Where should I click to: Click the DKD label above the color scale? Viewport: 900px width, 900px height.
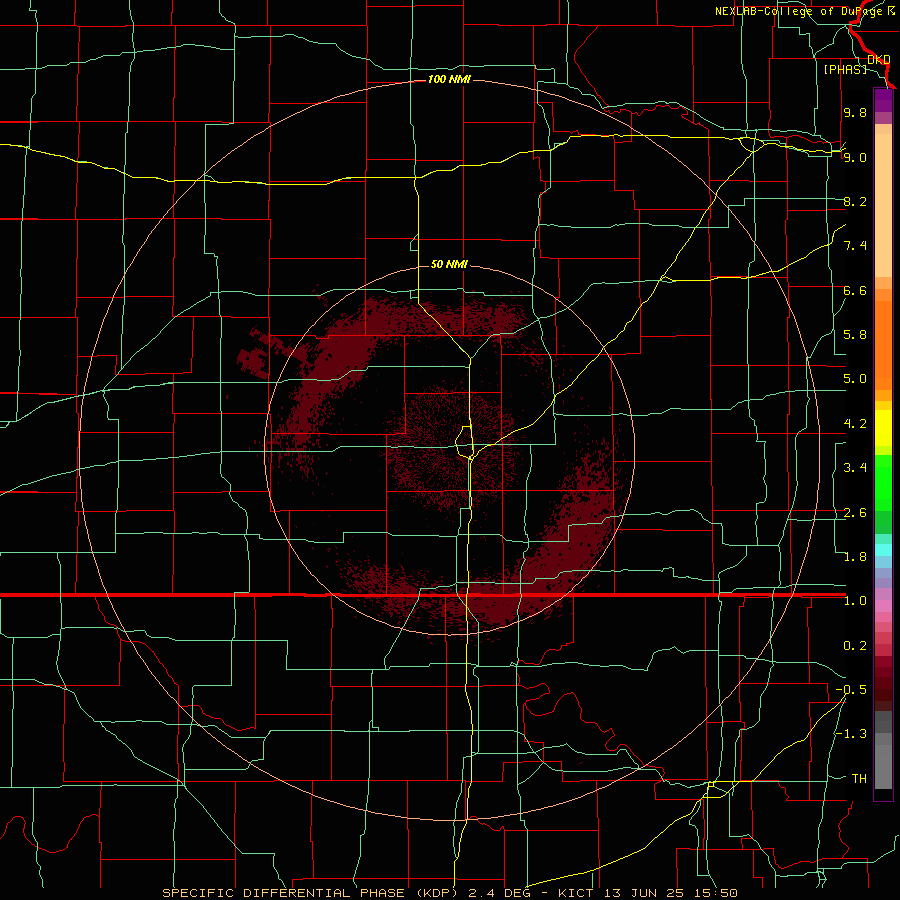click(x=878, y=59)
